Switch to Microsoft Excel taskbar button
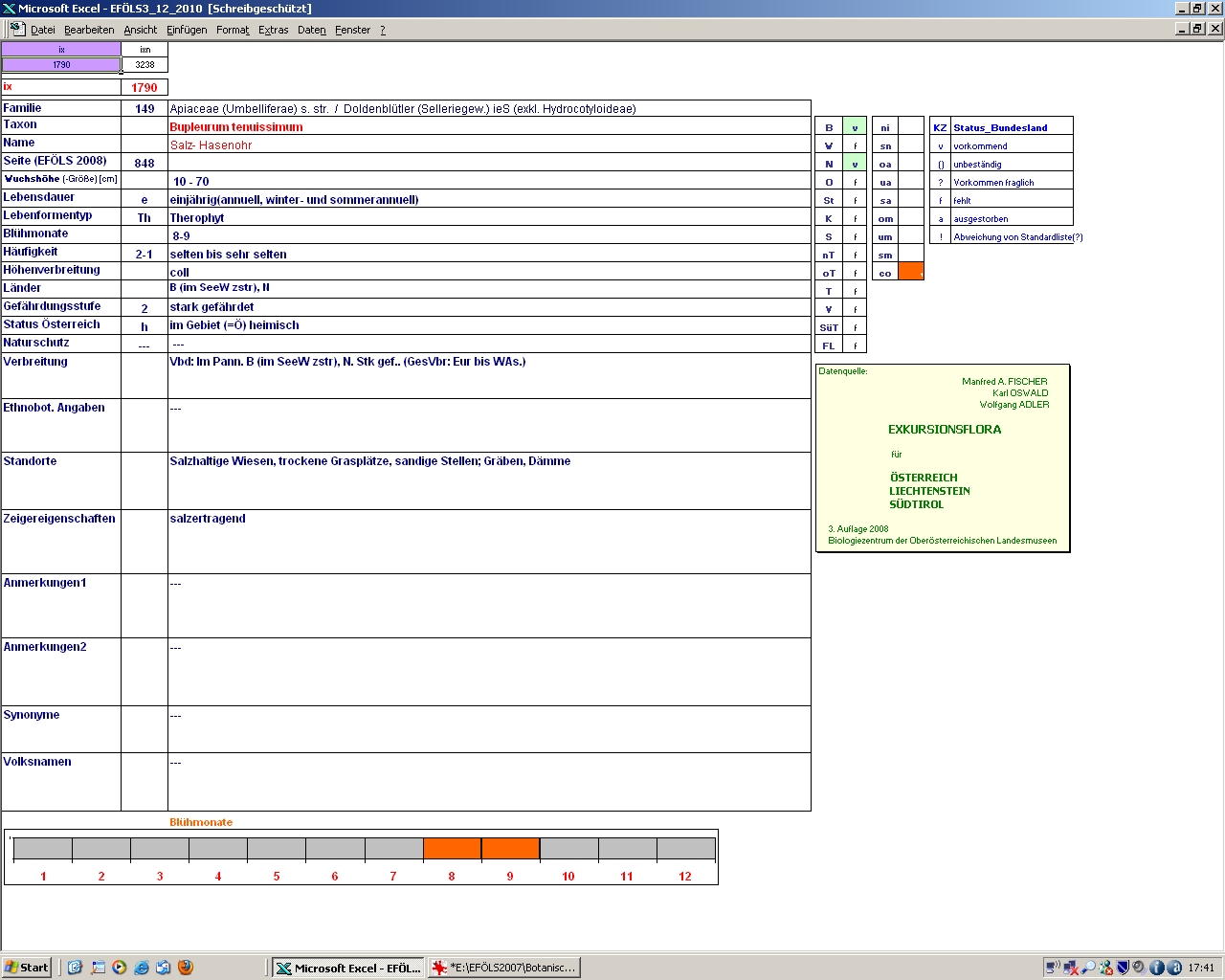The image size is (1225, 980). coord(347,968)
